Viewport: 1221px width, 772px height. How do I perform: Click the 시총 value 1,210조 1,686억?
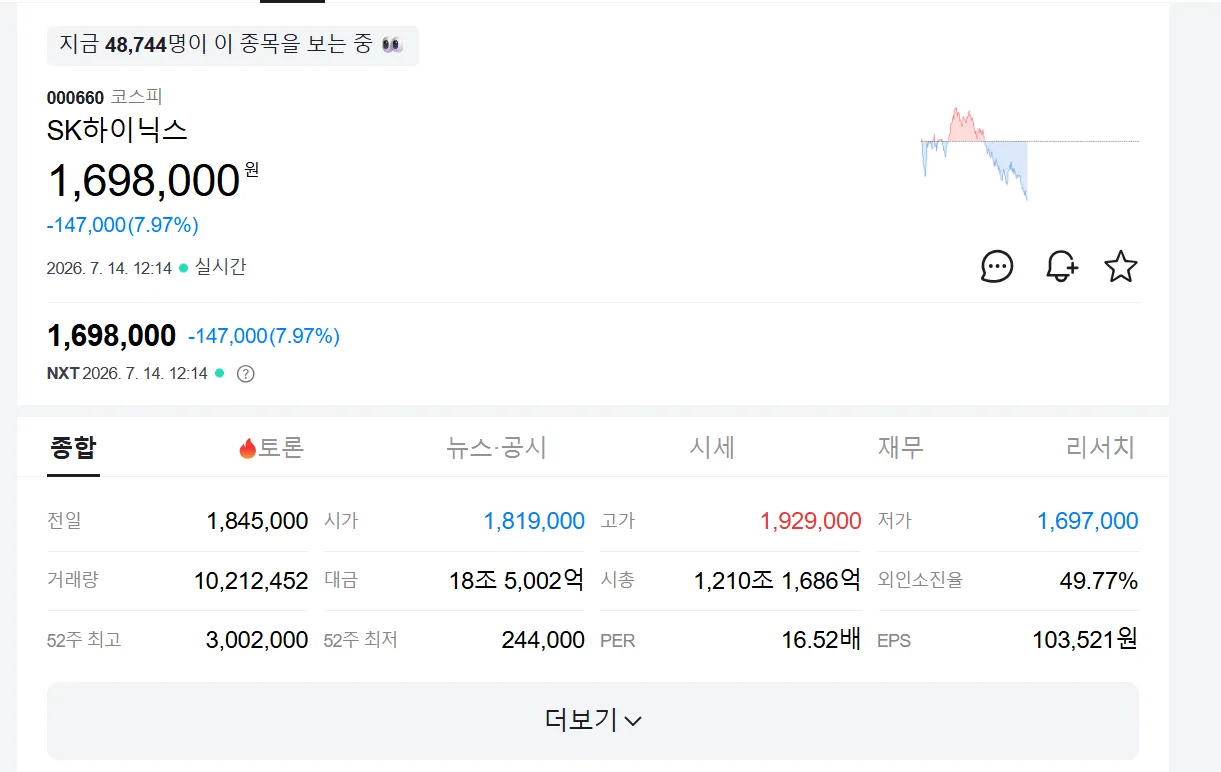tap(778, 580)
